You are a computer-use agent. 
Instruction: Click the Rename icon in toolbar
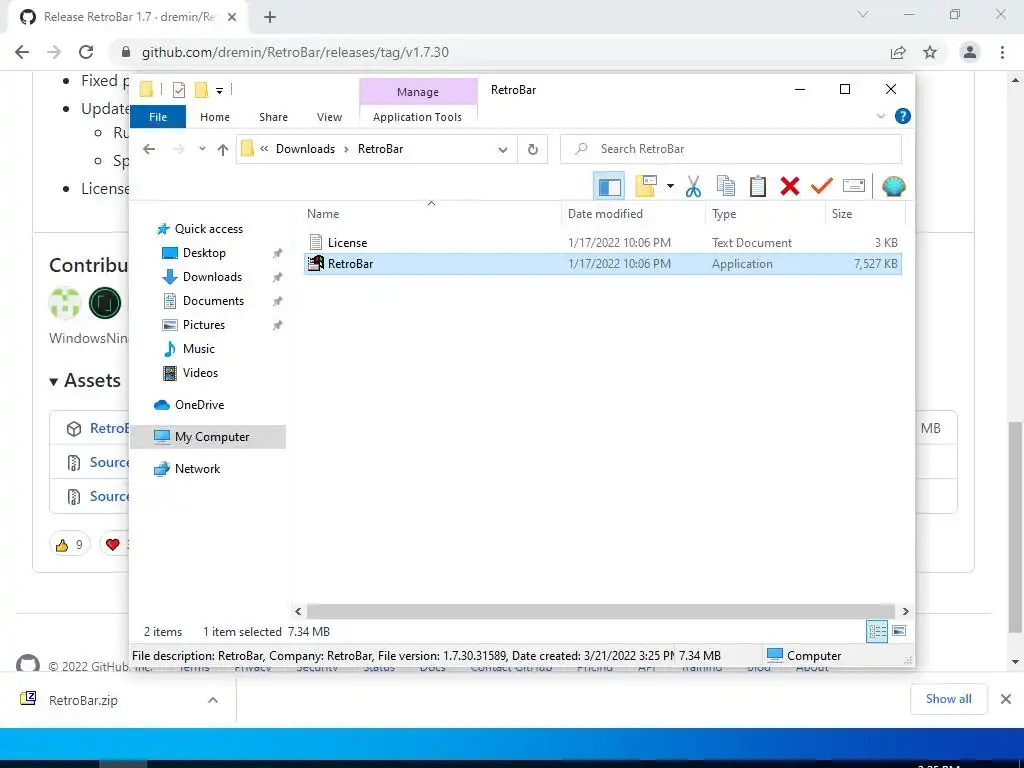pyautogui.click(x=854, y=187)
